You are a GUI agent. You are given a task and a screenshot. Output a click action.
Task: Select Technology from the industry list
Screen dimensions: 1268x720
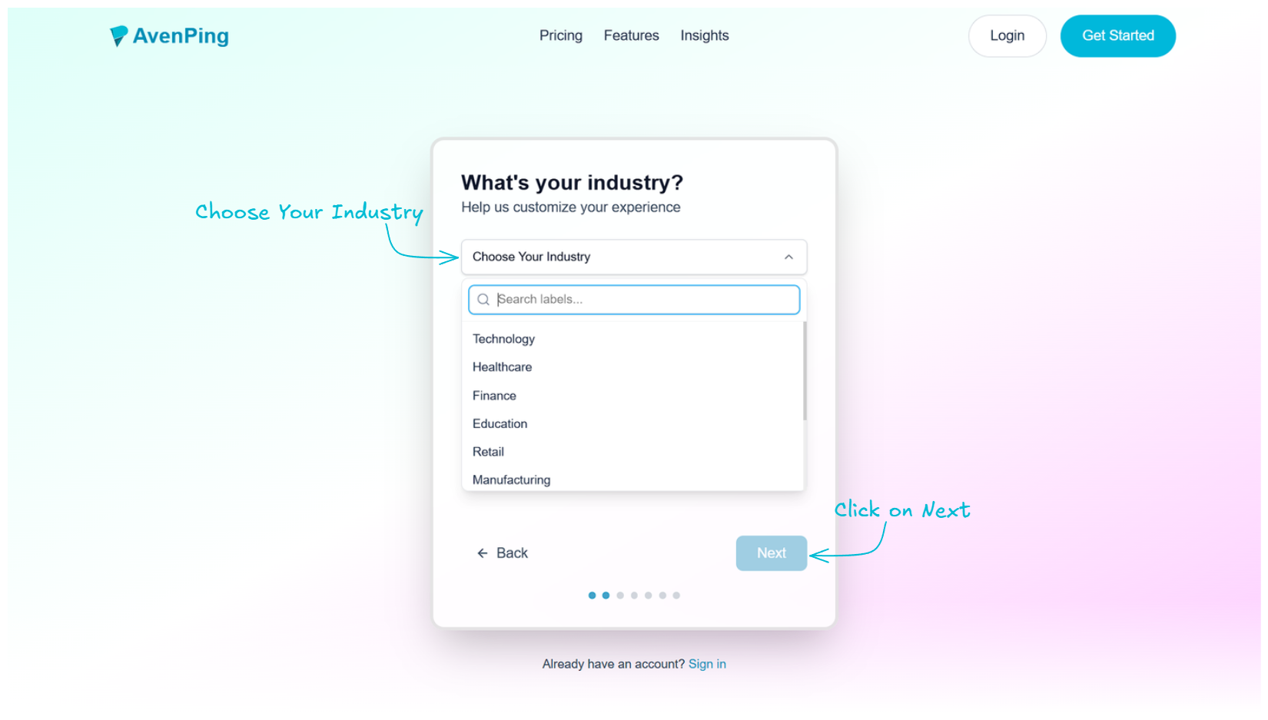[x=503, y=338]
